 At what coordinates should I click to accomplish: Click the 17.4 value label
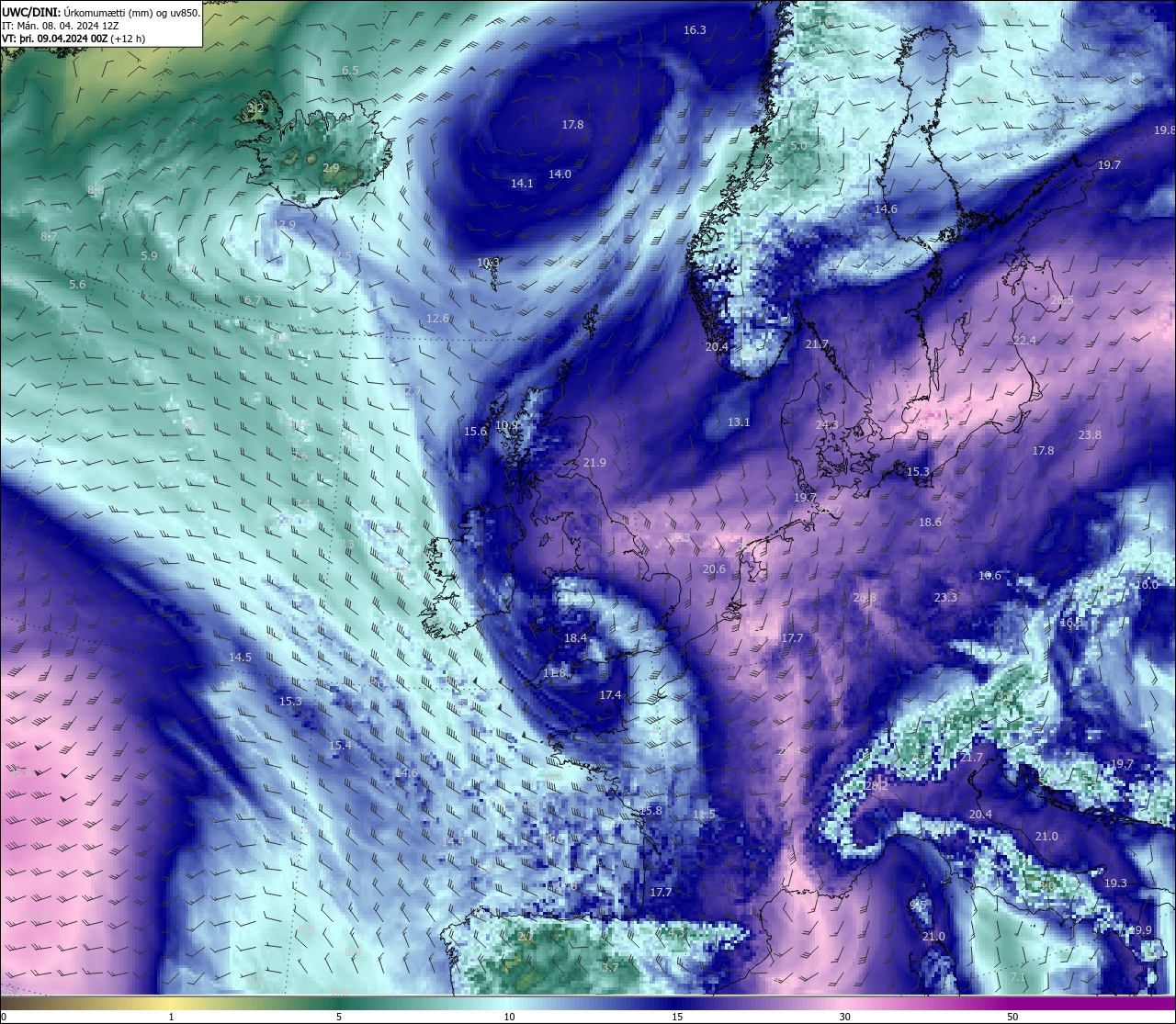click(610, 695)
